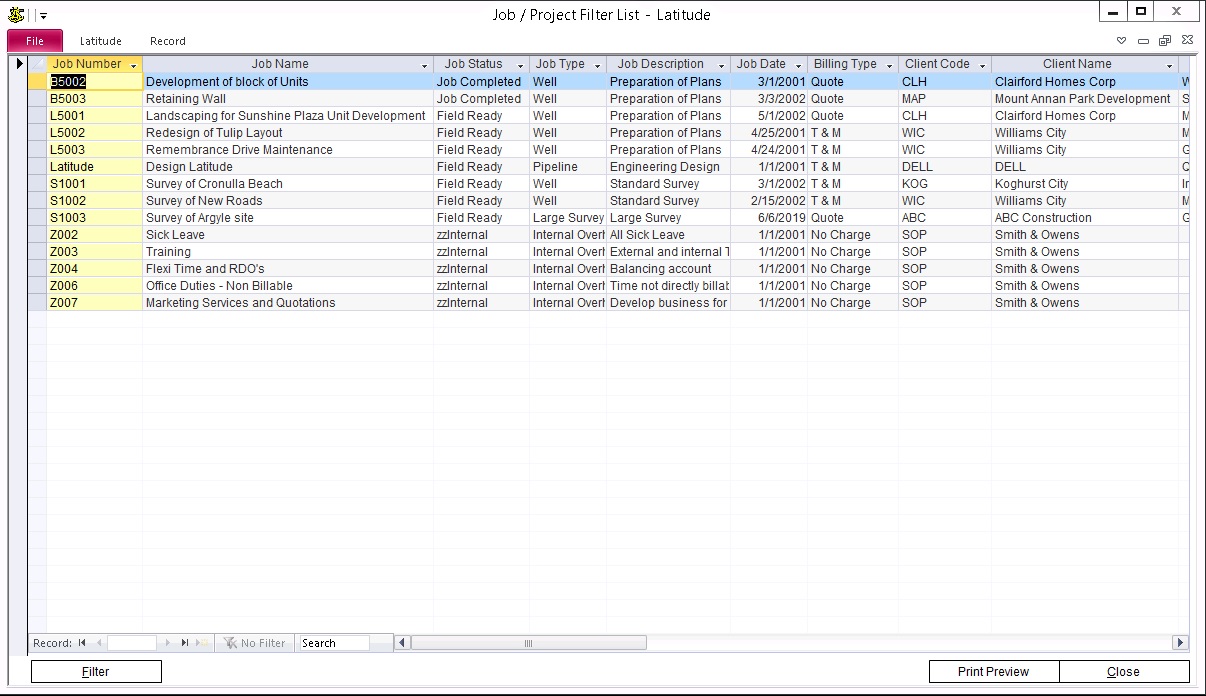This screenshot has height=696, width=1206.
Task: Click the select-all corner of the datasheet
Action: 37,64
